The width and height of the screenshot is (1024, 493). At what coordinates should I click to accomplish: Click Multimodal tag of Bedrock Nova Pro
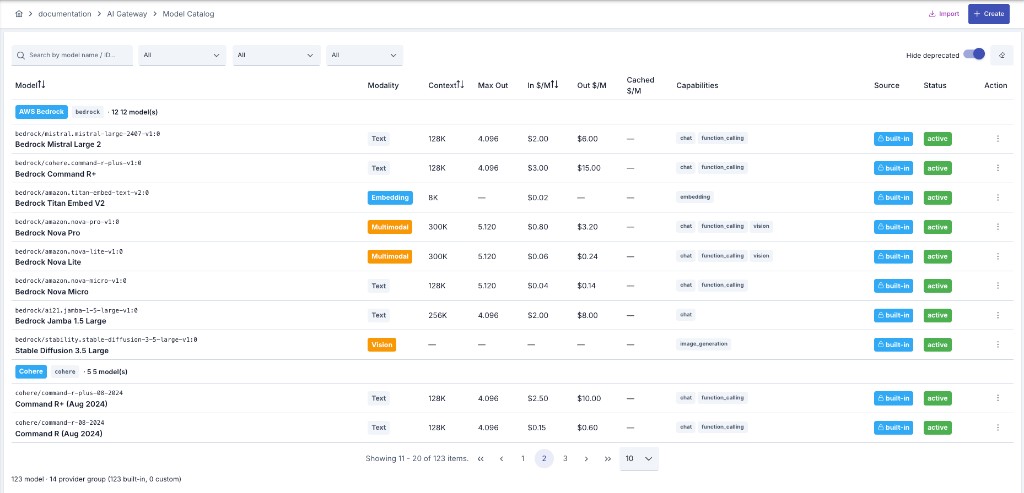tap(390, 227)
